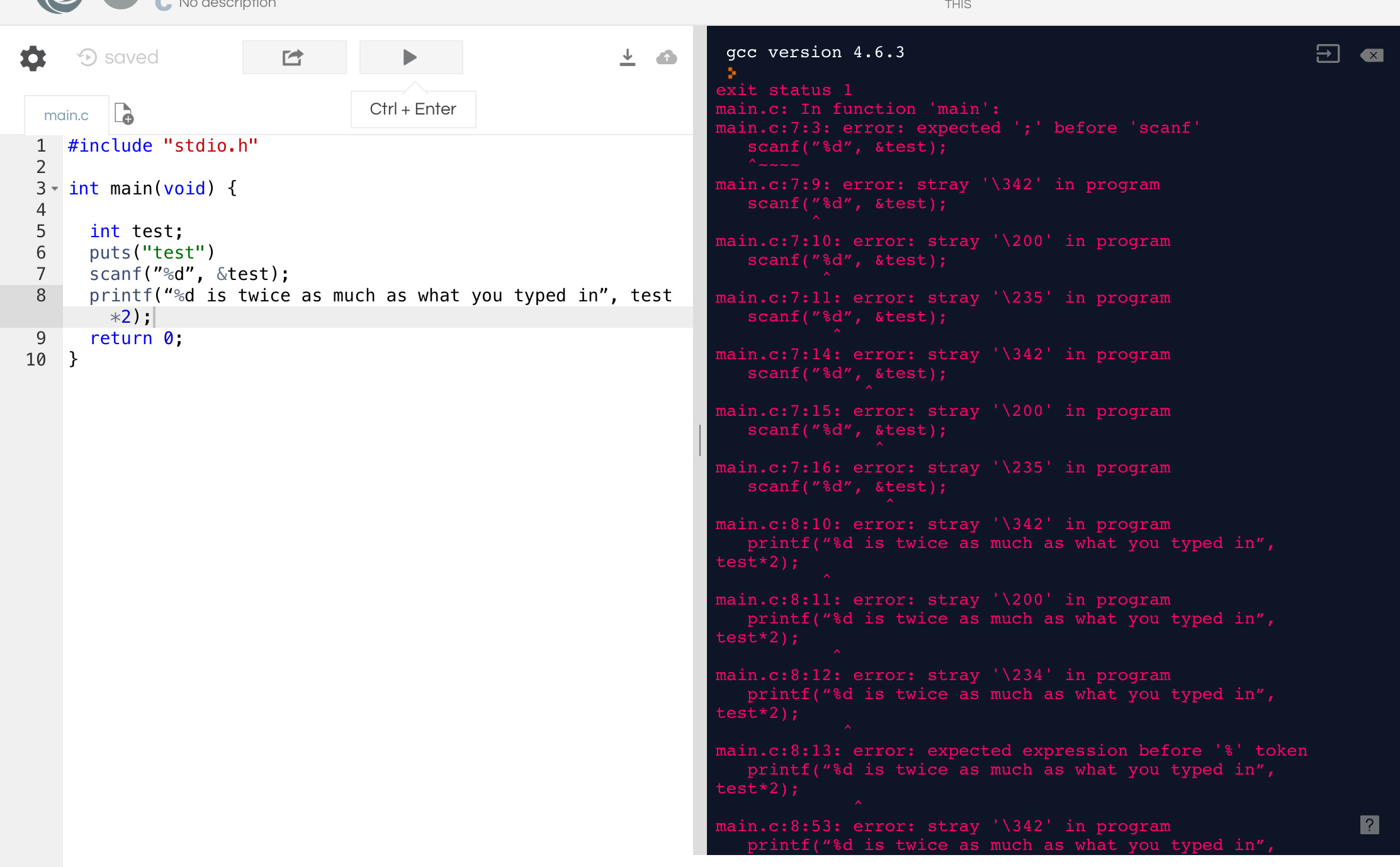Place cursor on '#include "stdio.h"' line
1400x867 pixels.
(x=163, y=145)
